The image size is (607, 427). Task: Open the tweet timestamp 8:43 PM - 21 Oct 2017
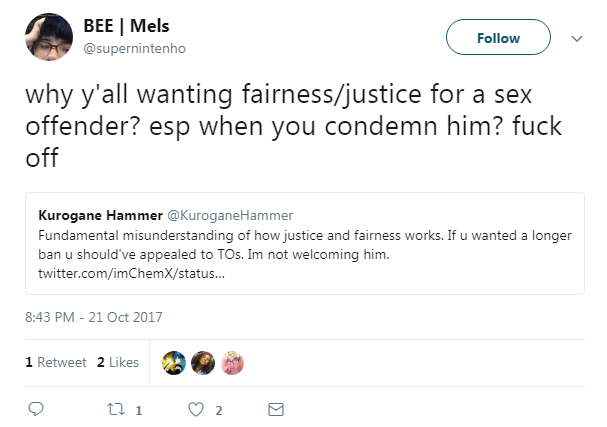pyautogui.click(x=94, y=317)
